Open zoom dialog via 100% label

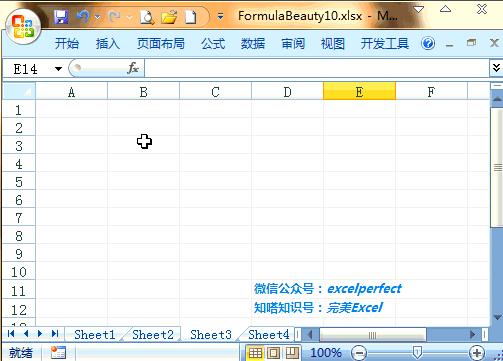[x=326, y=353]
